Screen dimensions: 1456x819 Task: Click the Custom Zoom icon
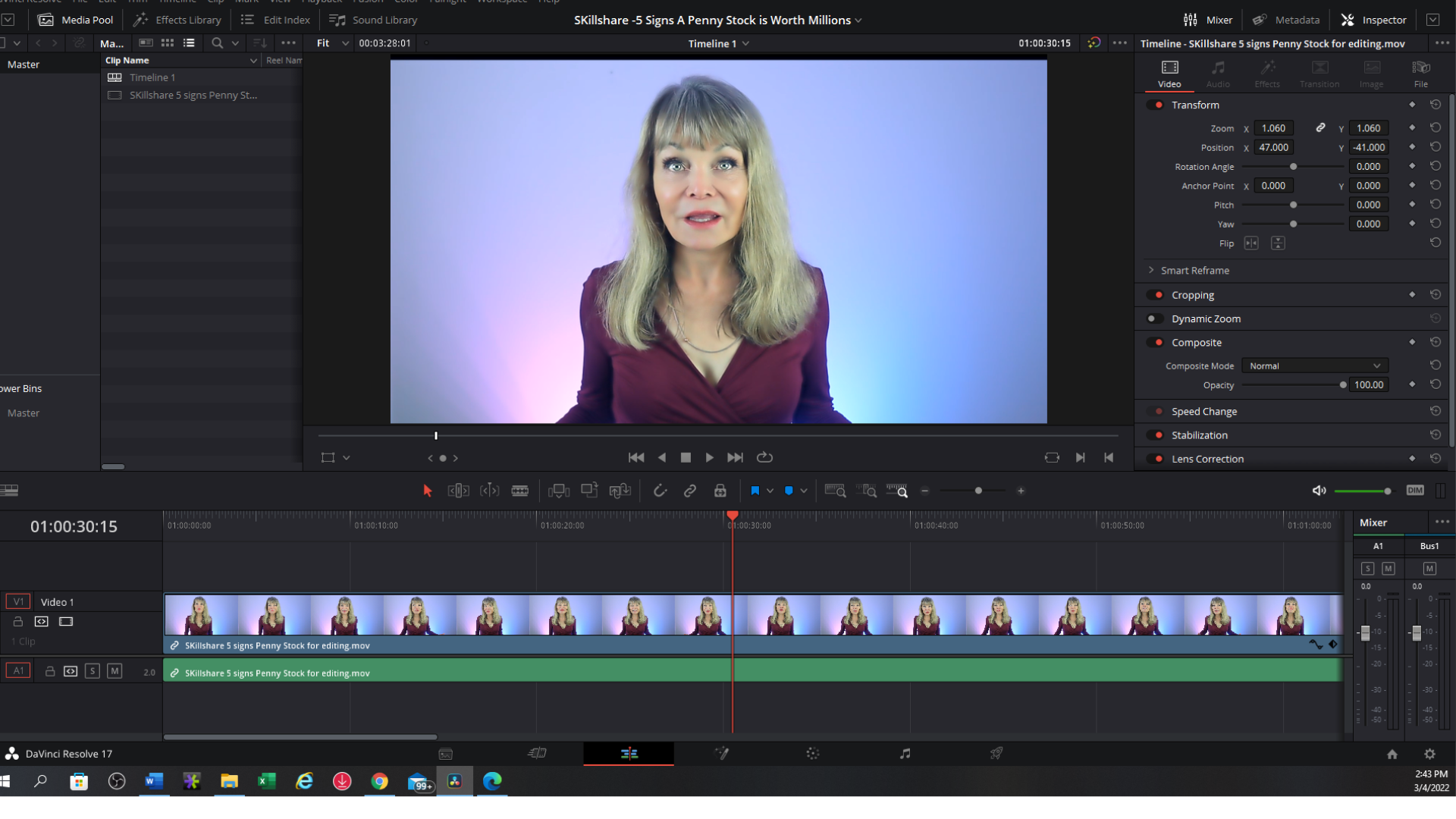[x=897, y=491]
